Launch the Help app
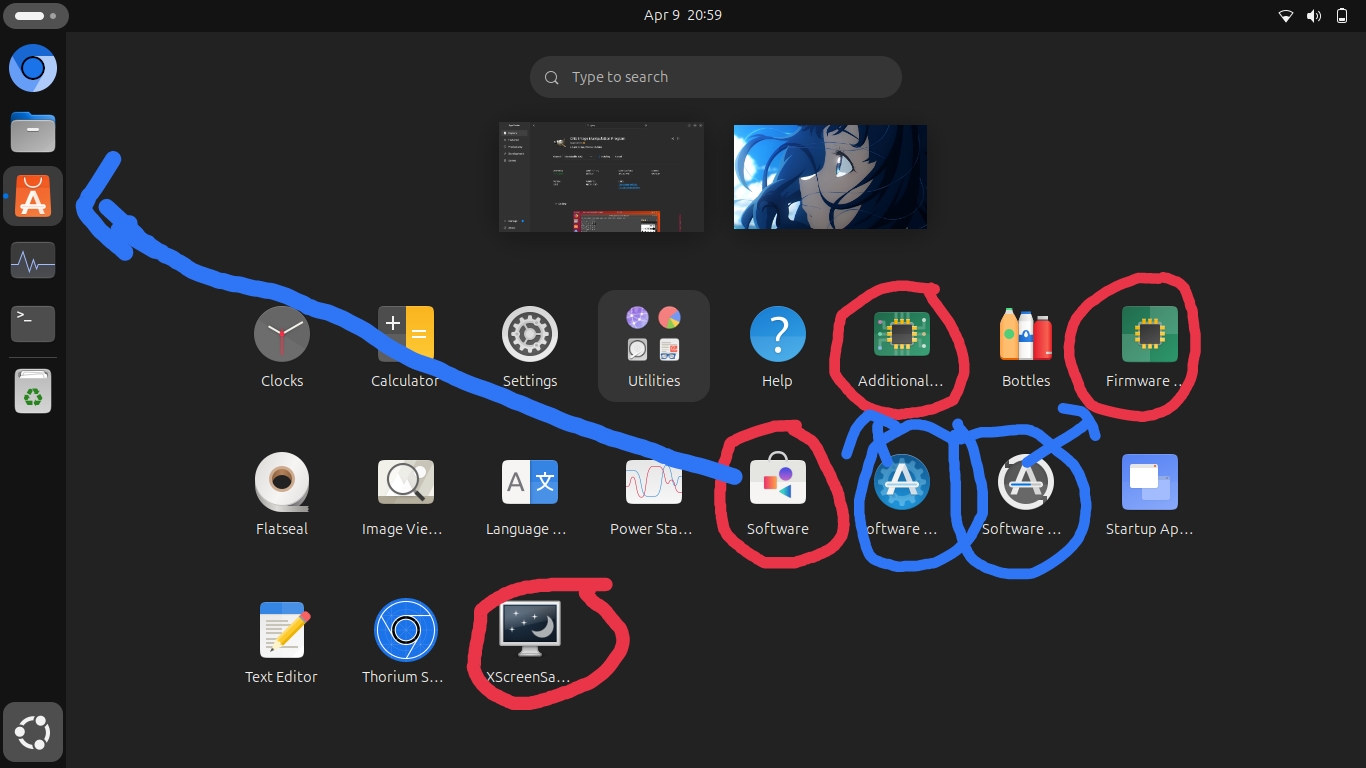This screenshot has width=1366, height=768. coord(777,334)
